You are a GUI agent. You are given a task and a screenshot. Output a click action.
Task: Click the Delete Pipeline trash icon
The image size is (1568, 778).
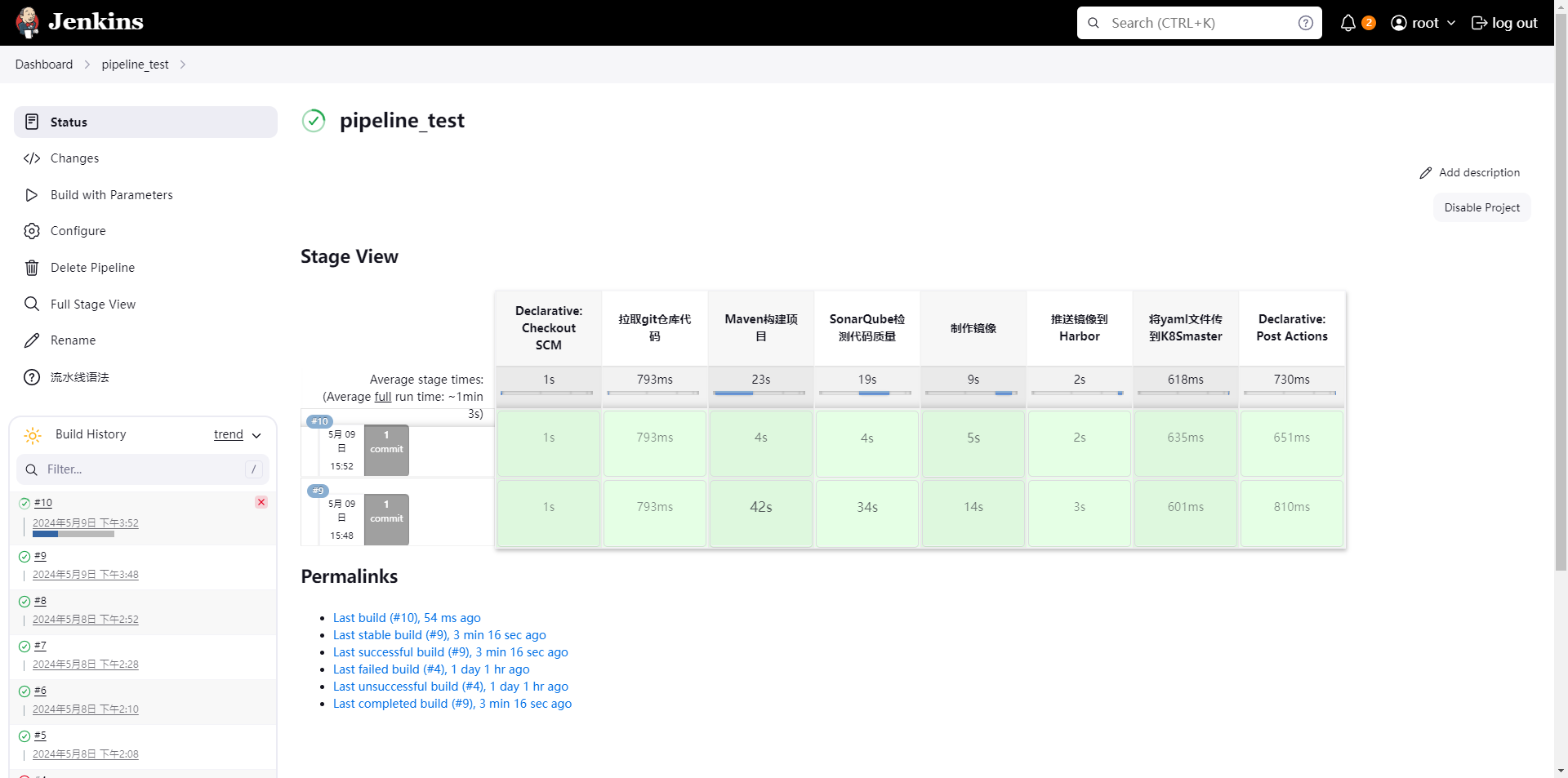(x=32, y=268)
